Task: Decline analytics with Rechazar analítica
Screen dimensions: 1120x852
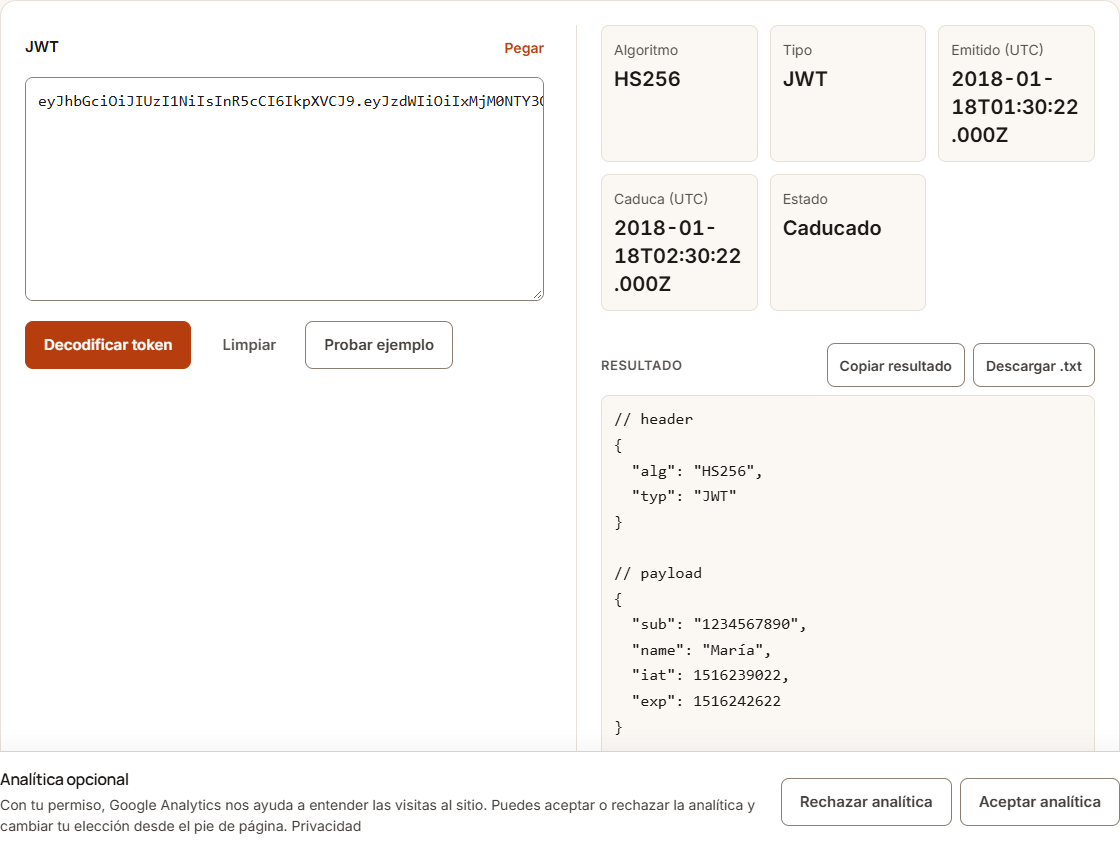Action: 866,802
